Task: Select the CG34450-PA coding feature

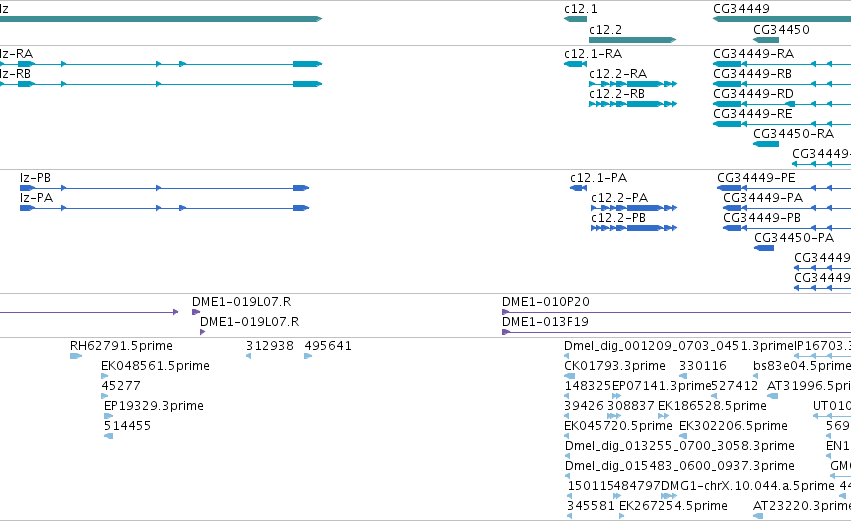Action: [764, 248]
